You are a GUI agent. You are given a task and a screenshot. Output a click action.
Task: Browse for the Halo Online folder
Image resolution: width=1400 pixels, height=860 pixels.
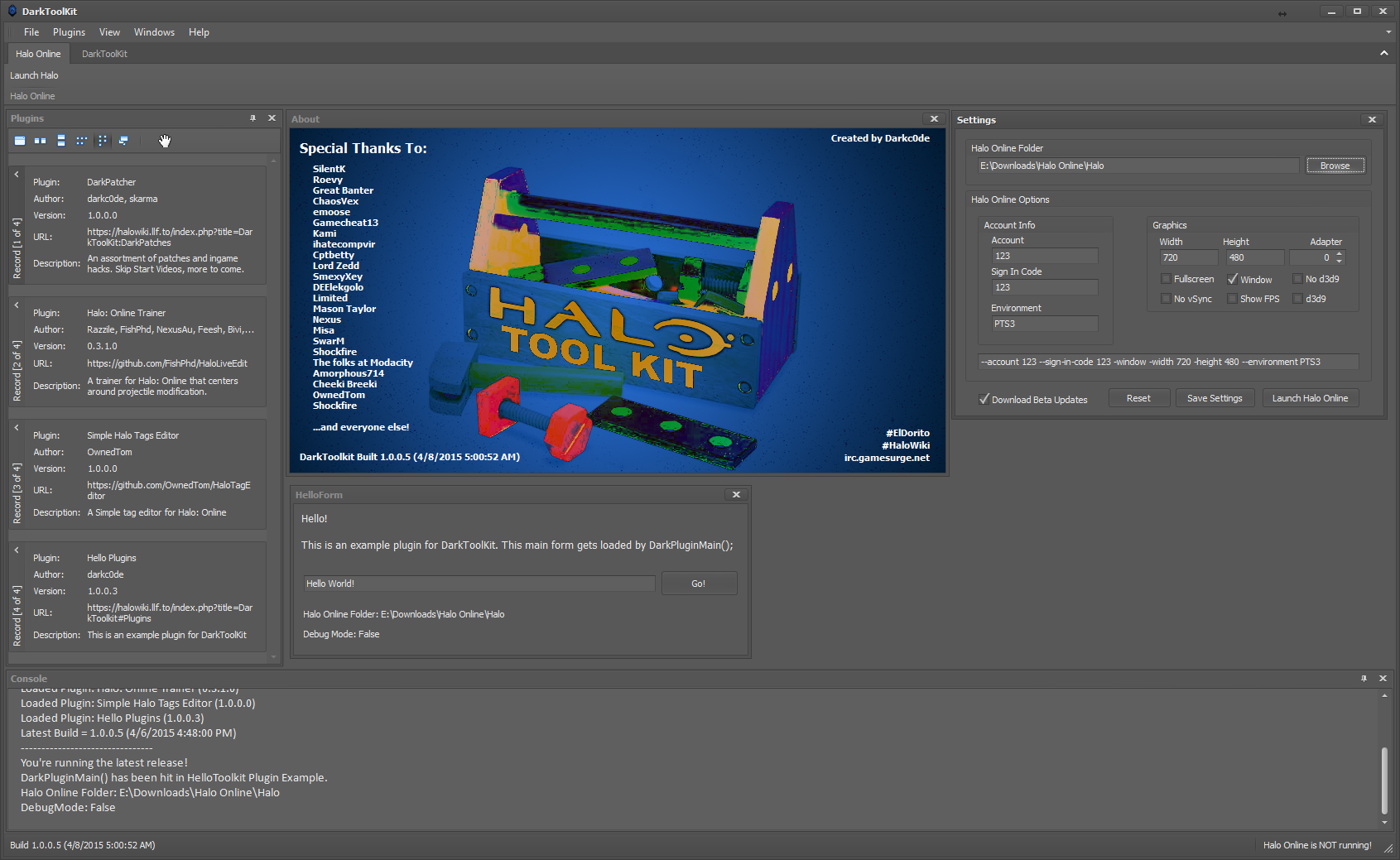pos(1334,165)
